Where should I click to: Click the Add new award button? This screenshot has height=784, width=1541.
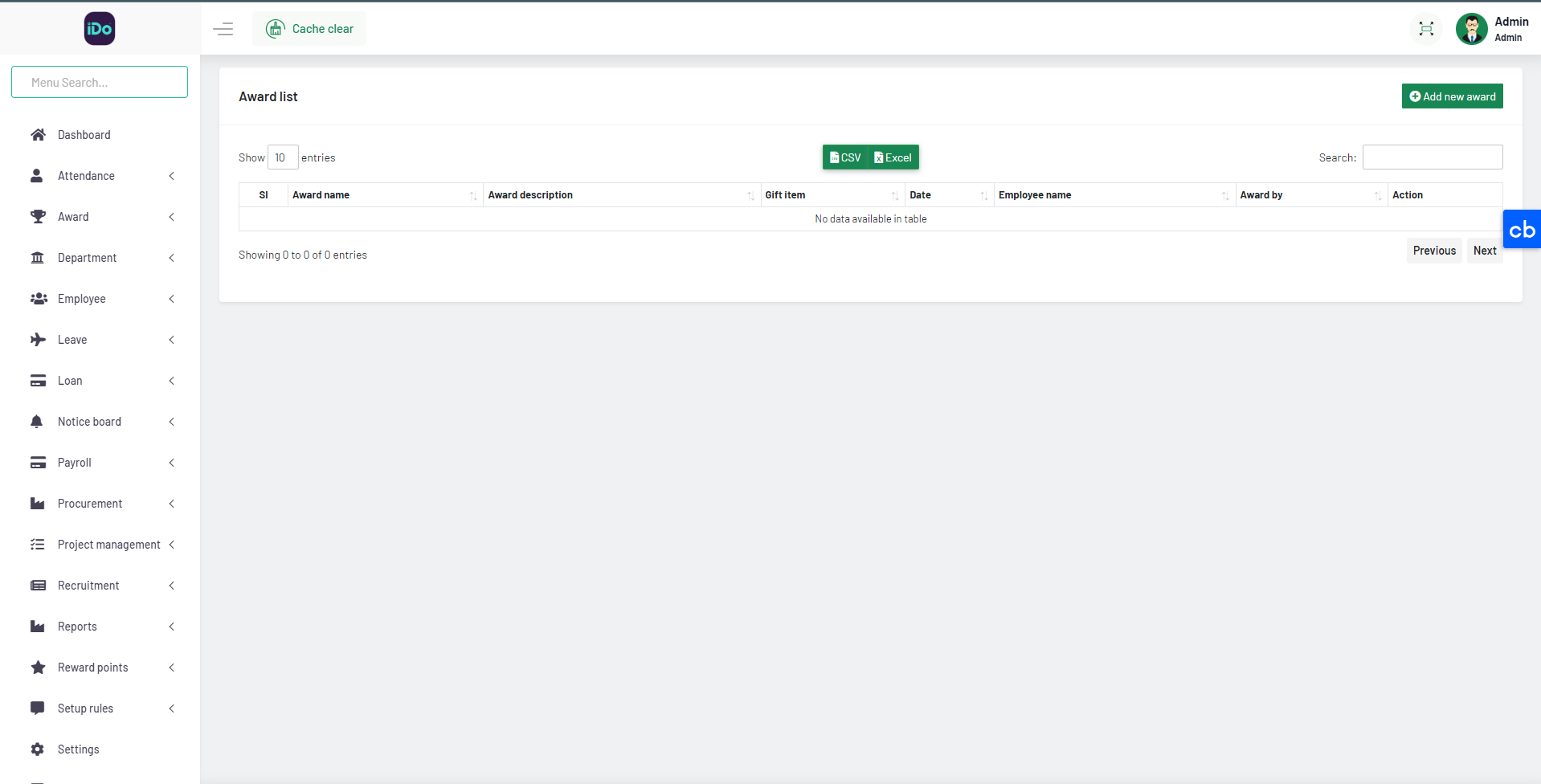tap(1452, 96)
